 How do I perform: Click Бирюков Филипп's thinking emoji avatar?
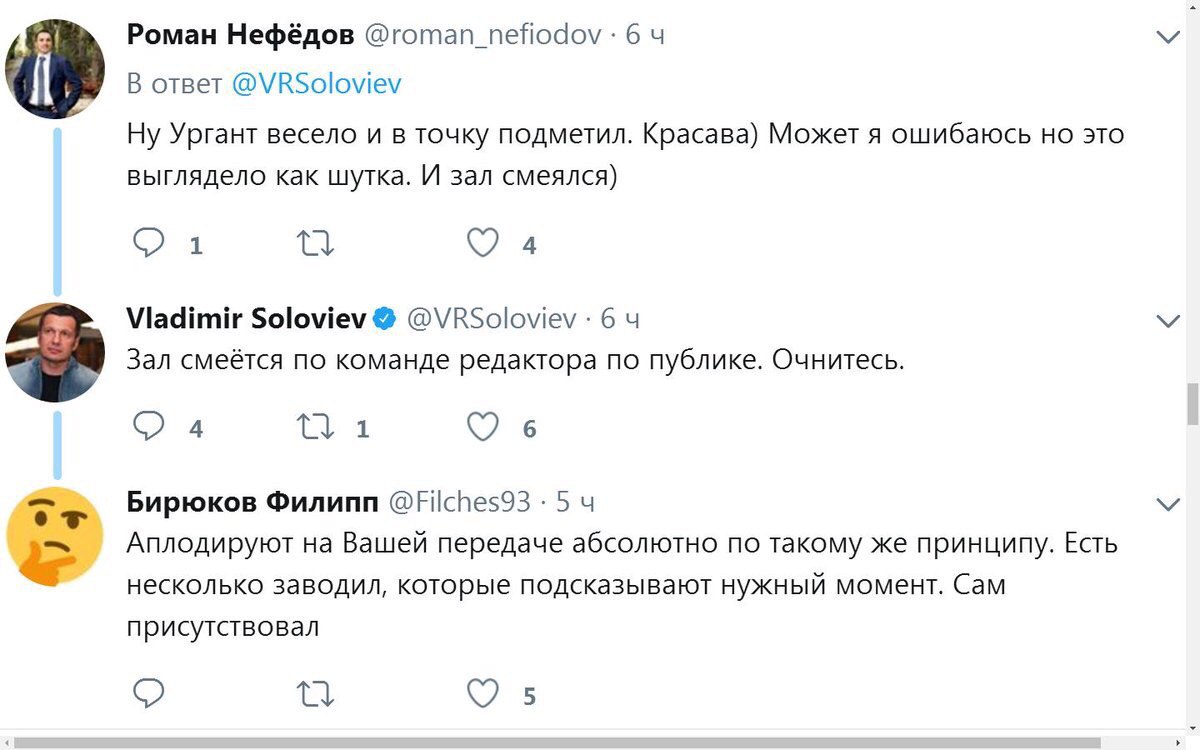tap(55, 536)
